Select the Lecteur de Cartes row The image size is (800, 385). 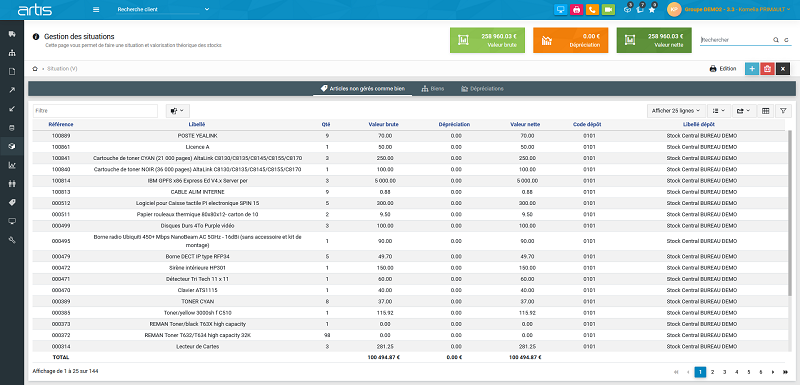coord(409,346)
